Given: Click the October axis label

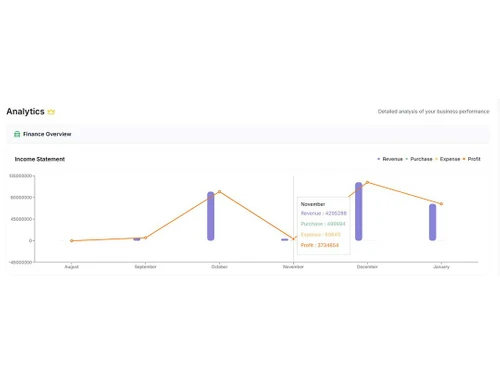Looking at the screenshot, I should click(219, 267).
